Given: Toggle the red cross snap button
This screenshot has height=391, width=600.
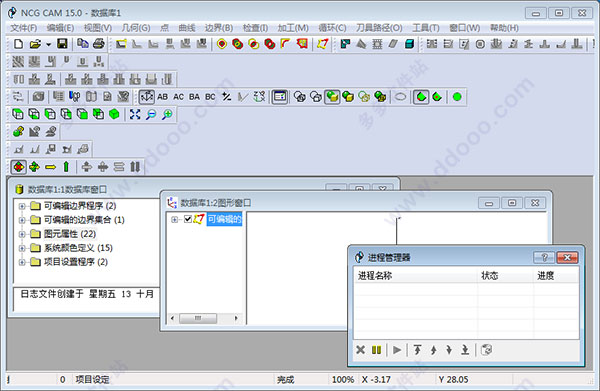Looking at the screenshot, I should (18, 167).
